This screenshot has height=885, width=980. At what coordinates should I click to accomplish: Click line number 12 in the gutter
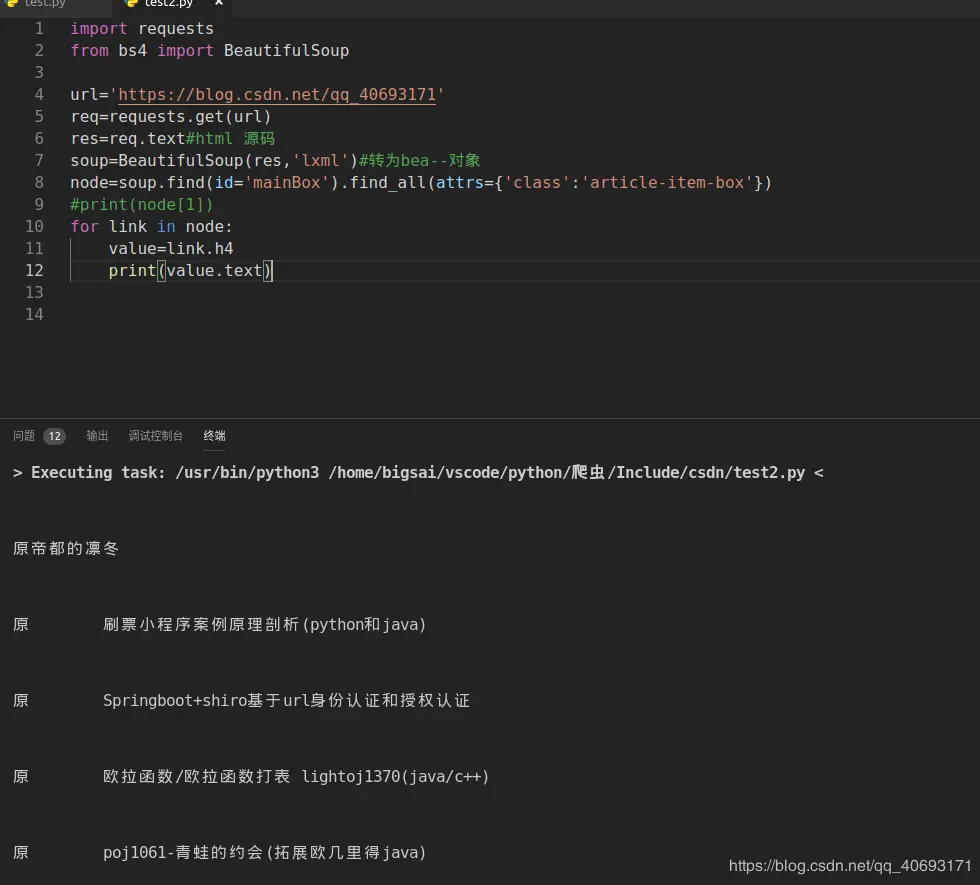tap(34, 271)
